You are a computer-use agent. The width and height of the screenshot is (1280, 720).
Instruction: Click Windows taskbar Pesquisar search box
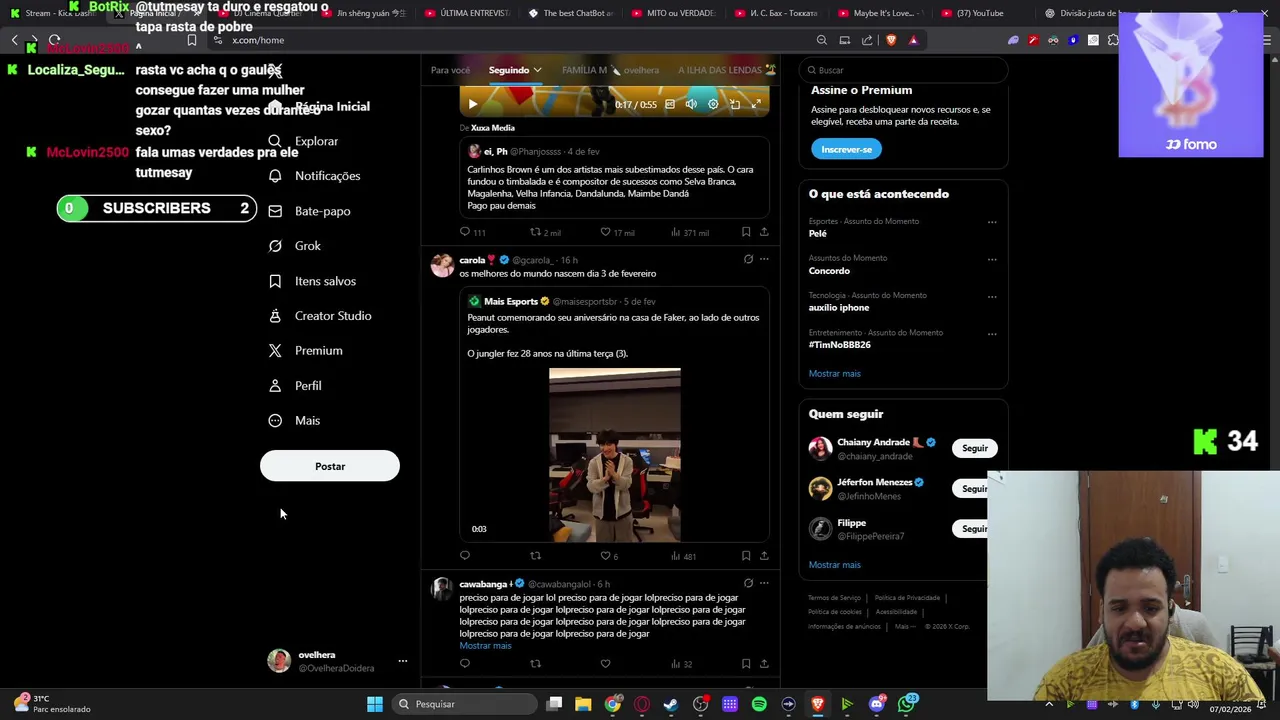[x=465, y=704]
